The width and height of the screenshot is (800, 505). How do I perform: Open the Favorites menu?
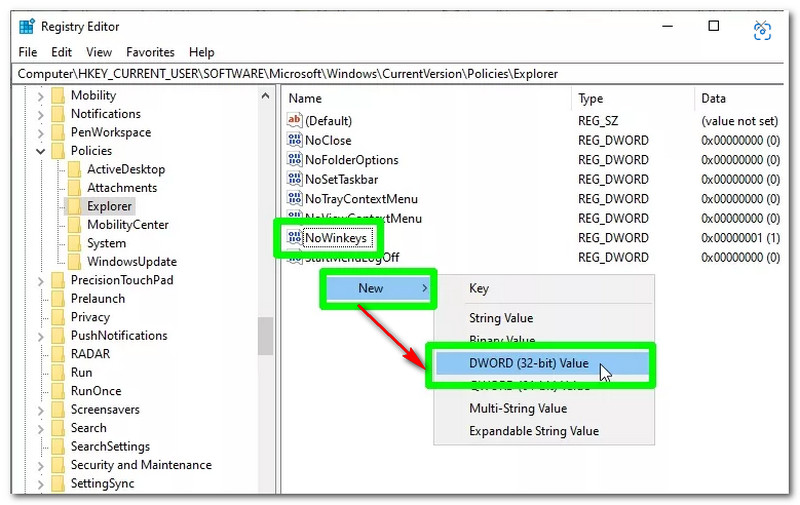click(150, 52)
